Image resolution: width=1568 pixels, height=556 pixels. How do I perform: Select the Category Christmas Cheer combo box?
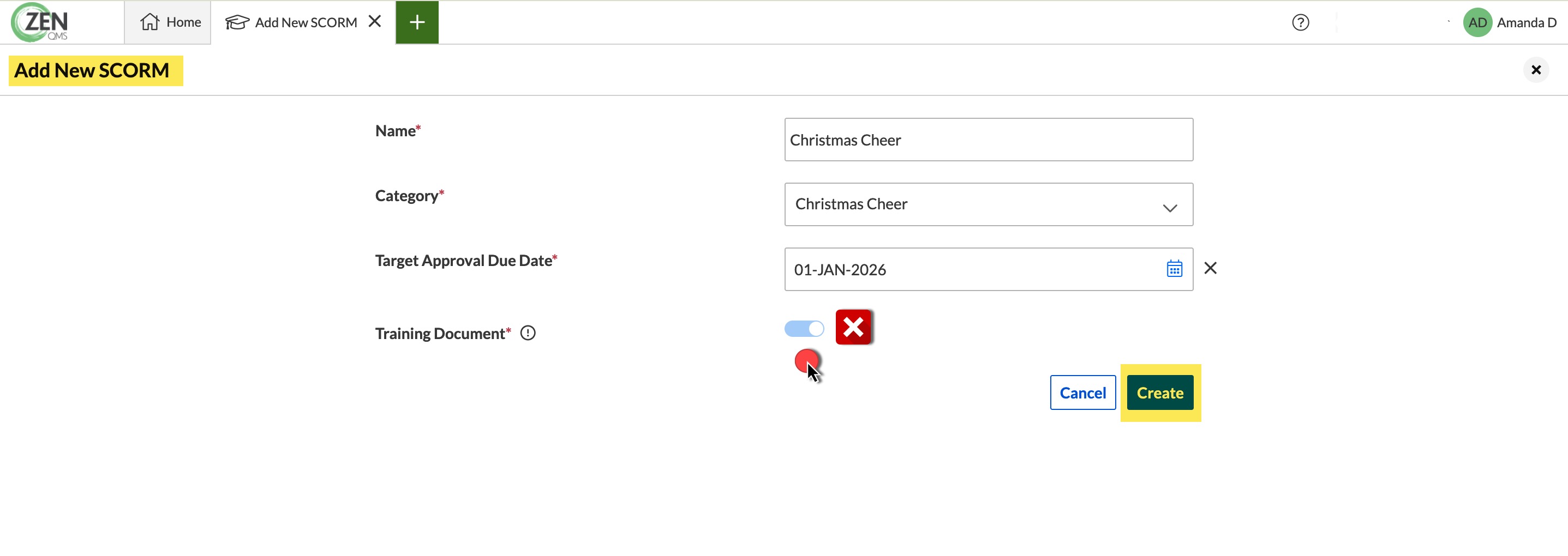[x=989, y=204]
